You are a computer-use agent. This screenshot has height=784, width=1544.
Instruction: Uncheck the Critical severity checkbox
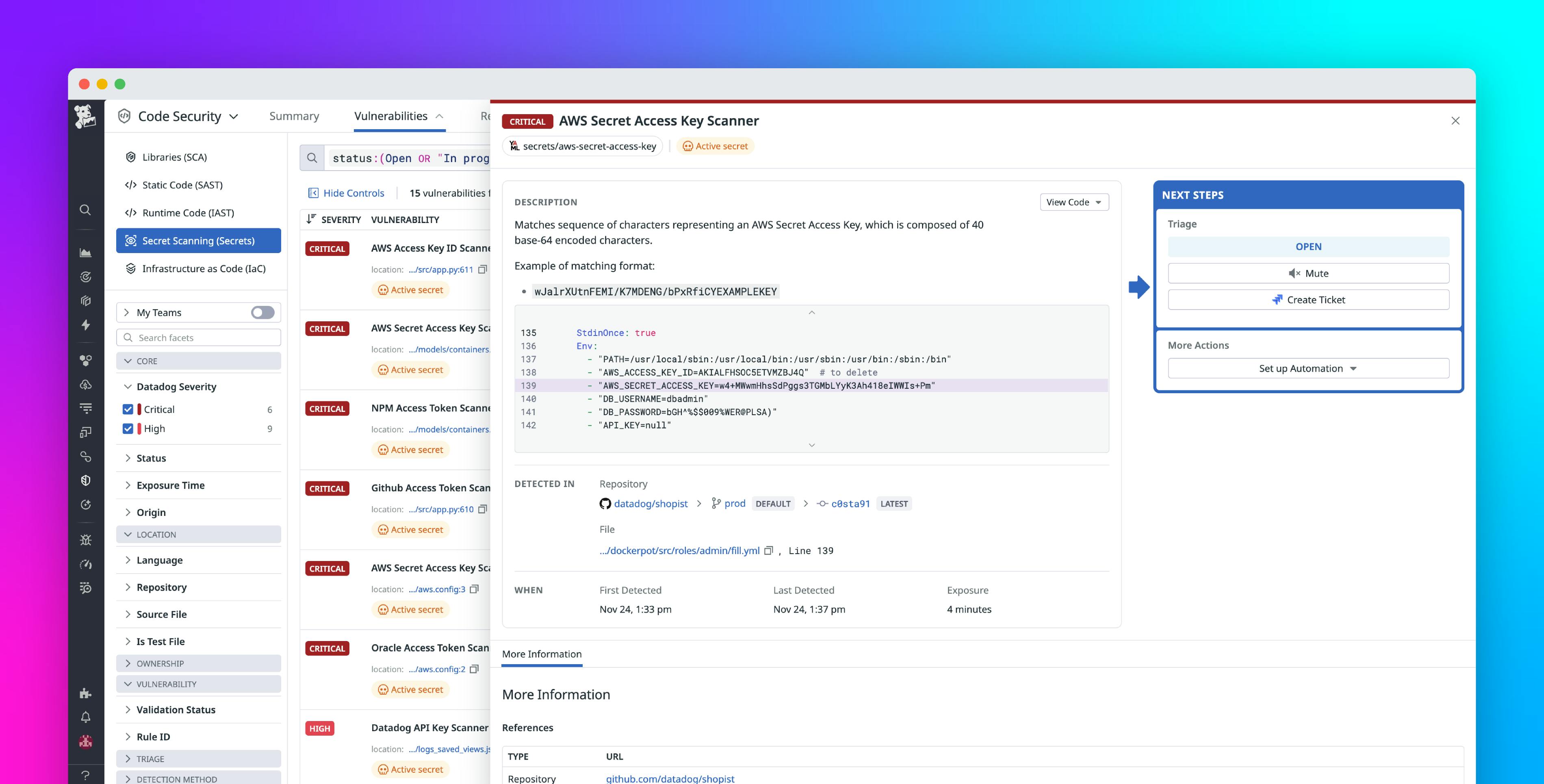point(128,409)
